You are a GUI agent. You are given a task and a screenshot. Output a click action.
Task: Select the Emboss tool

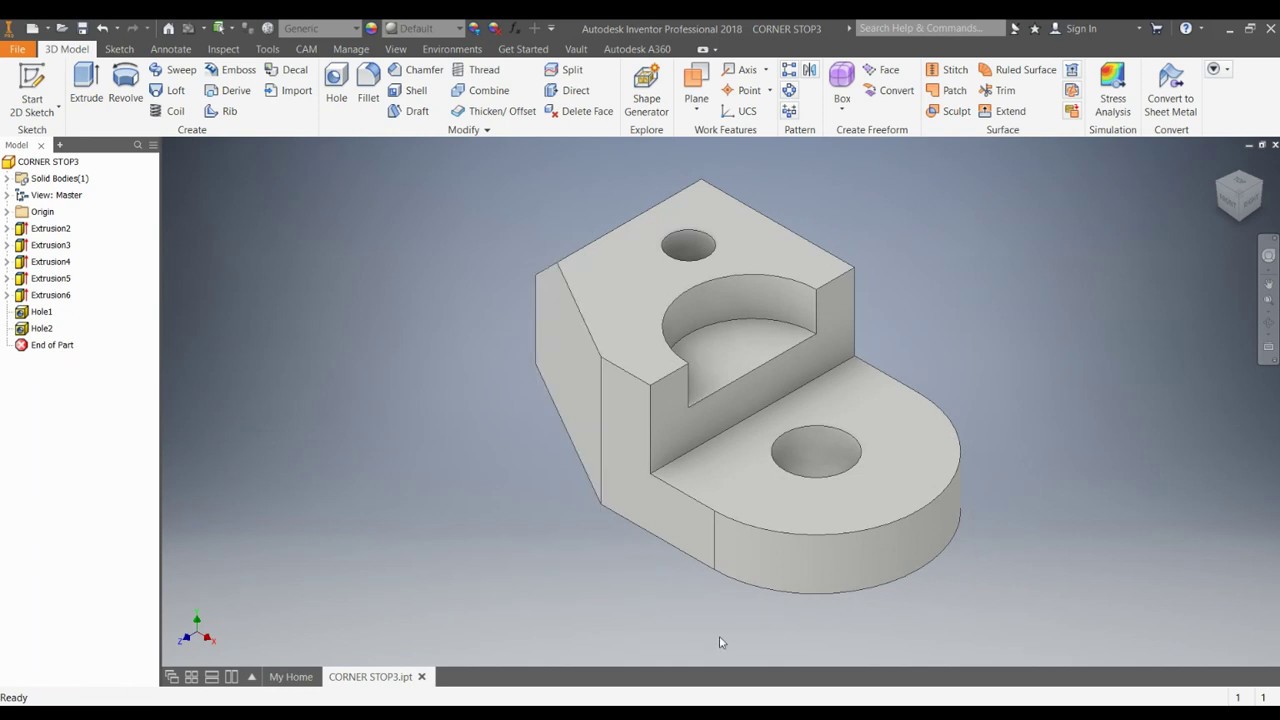[x=230, y=70]
